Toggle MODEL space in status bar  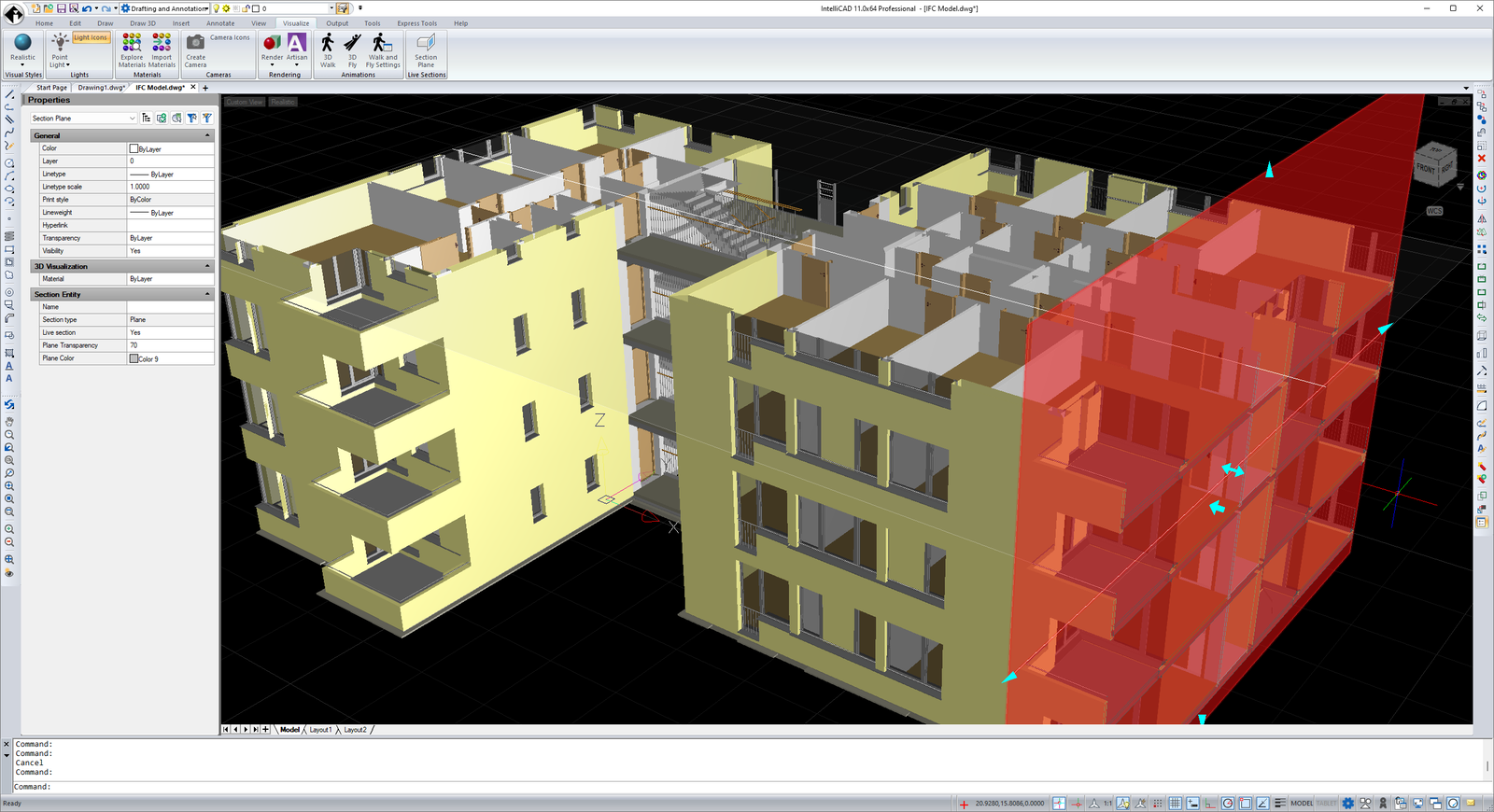pos(1302,803)
